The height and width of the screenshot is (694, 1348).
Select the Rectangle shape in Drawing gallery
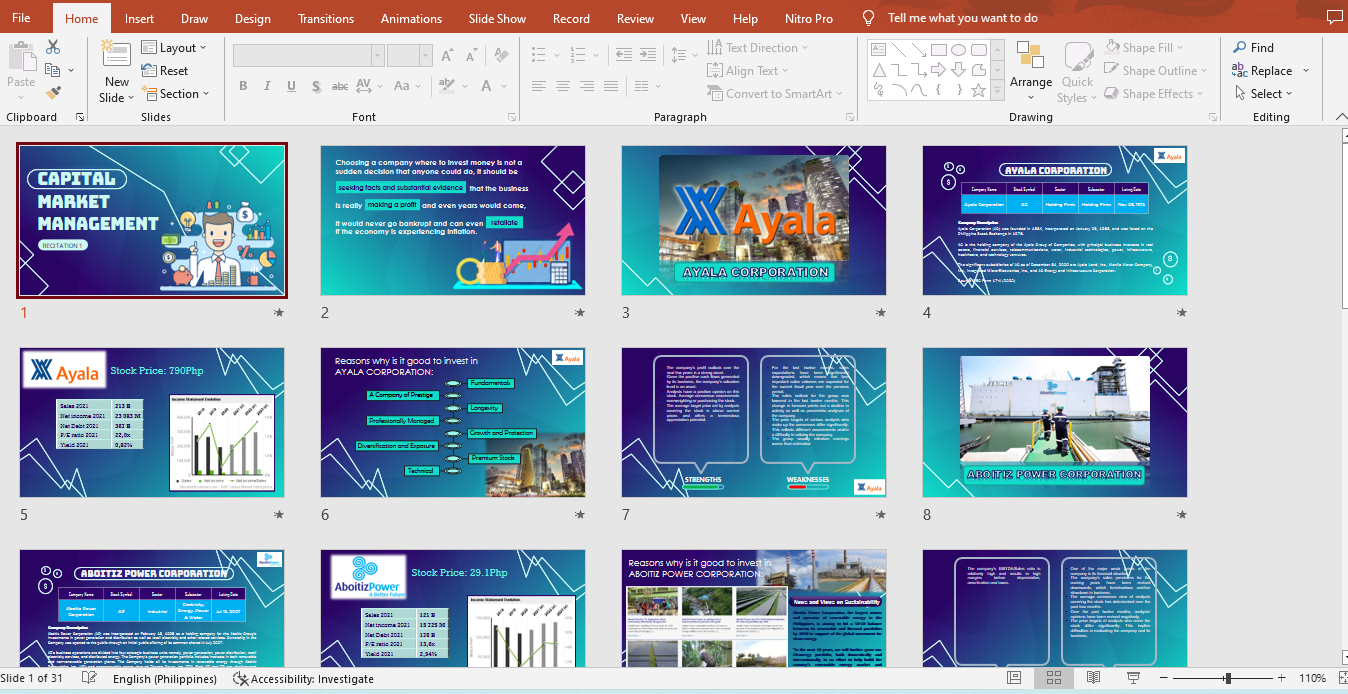click(x=938, y=49)
